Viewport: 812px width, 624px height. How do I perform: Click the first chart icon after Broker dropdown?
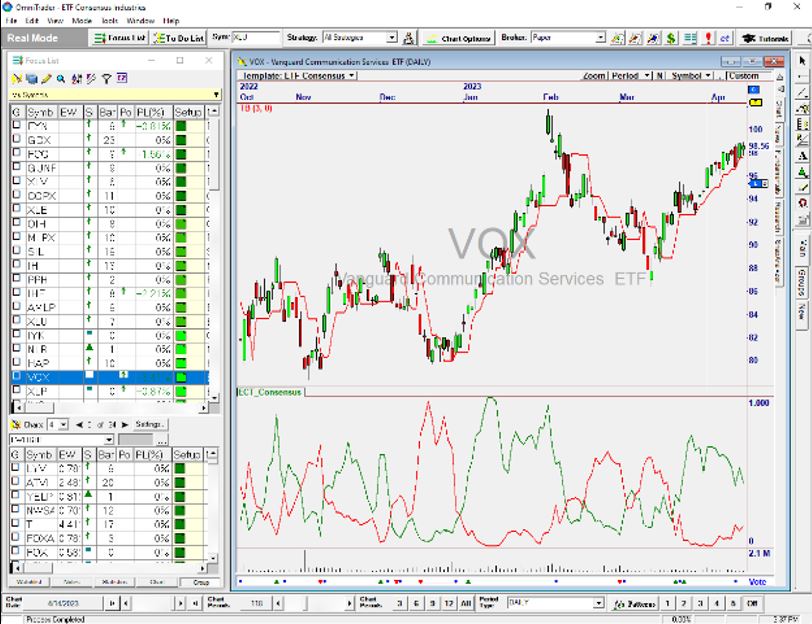617,38
